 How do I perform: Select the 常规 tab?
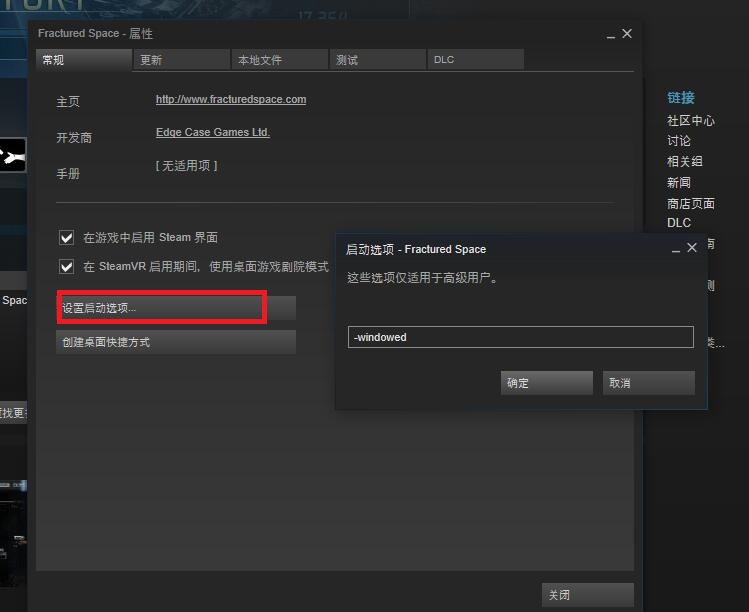(x=84, y=60)
